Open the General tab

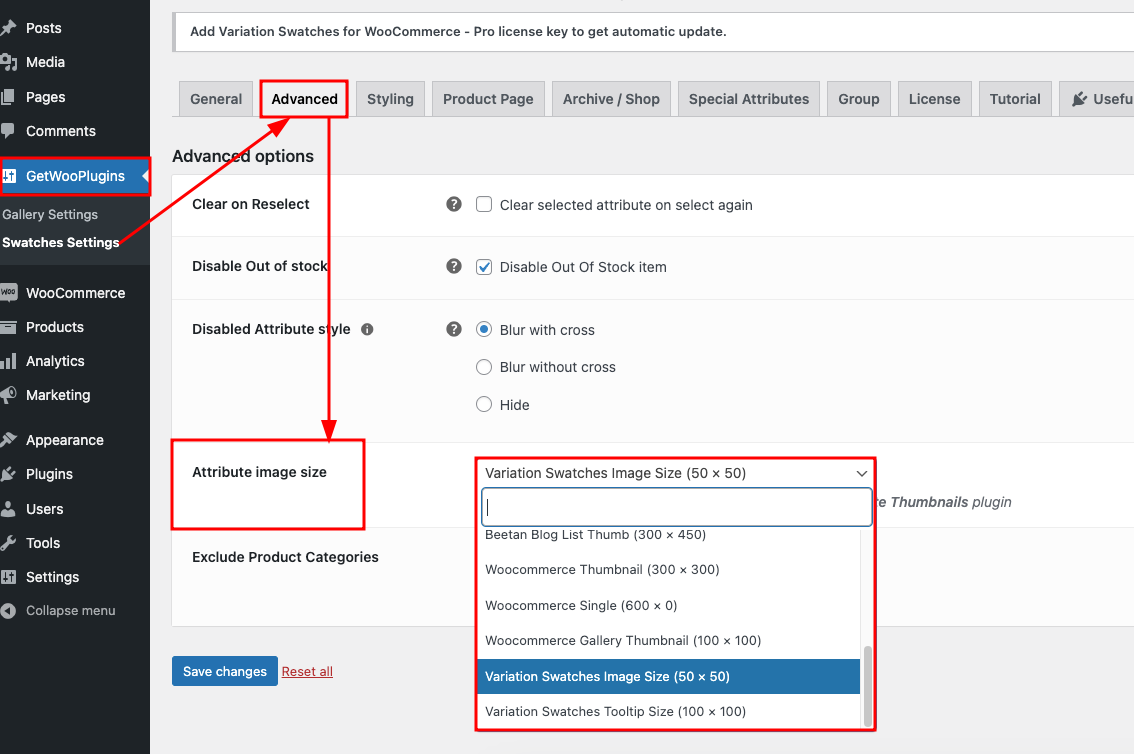coord(216,99)
